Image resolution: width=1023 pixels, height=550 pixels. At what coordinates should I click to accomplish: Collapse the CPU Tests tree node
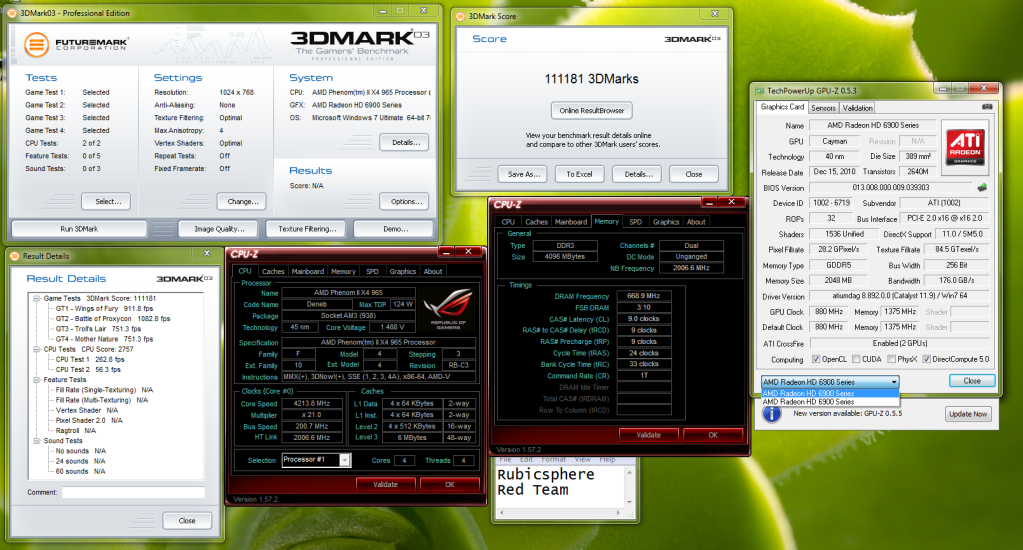tap(37, 349)
